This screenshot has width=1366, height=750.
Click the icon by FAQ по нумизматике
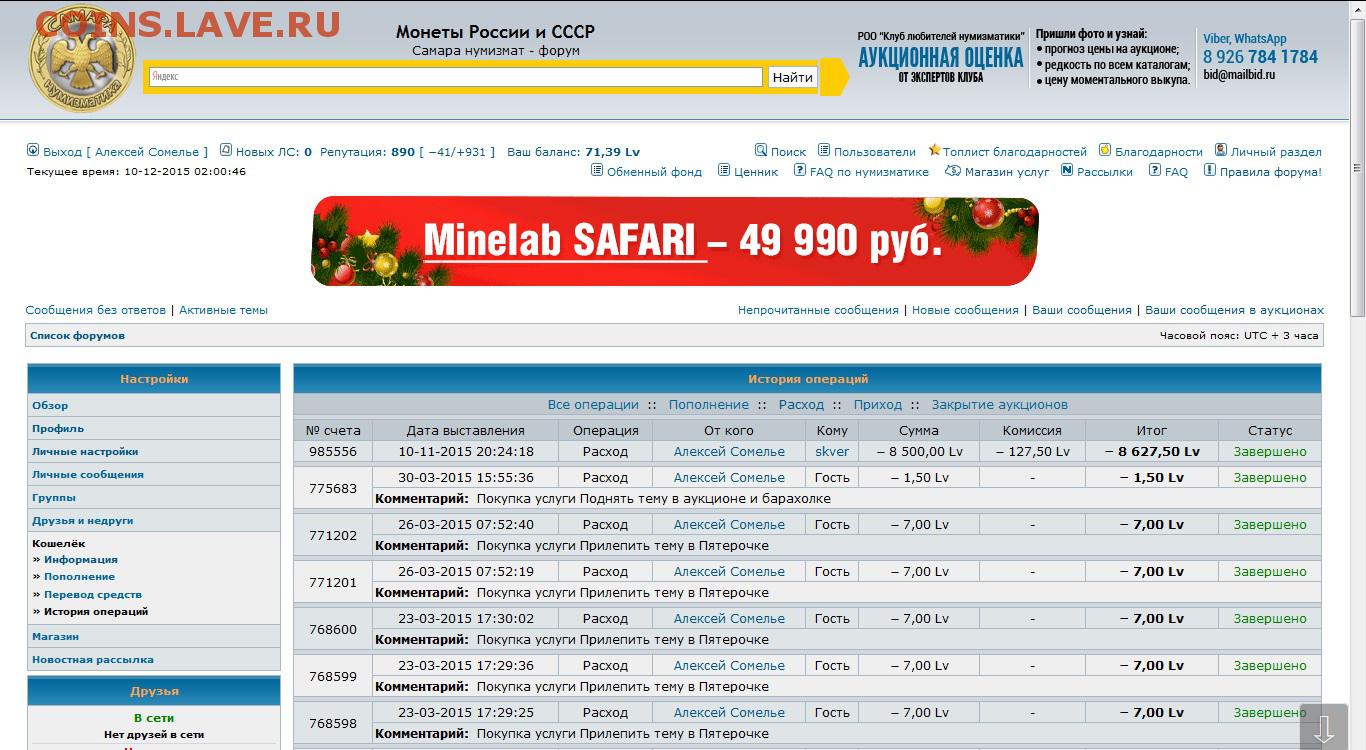pyautogui.click(x=800, y=170)
